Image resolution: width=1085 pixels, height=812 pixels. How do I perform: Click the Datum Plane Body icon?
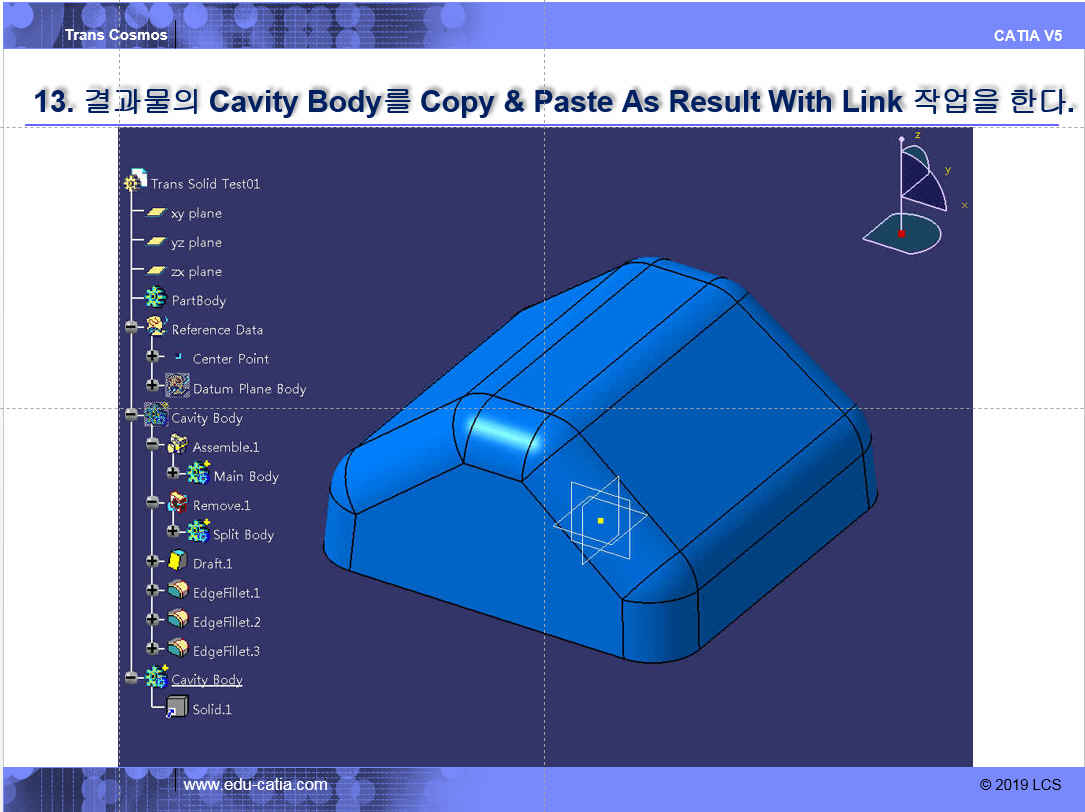[x=177, y=386]
